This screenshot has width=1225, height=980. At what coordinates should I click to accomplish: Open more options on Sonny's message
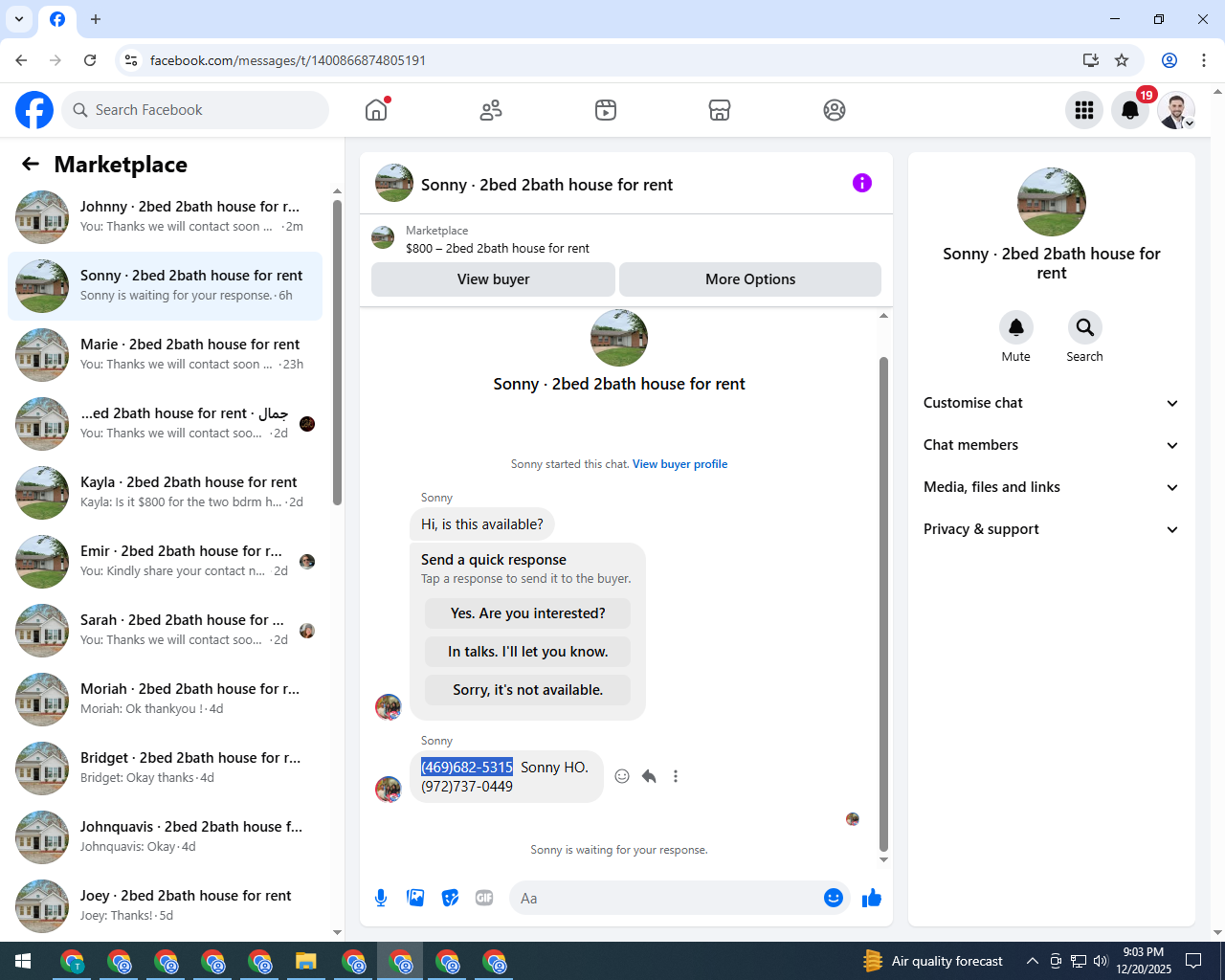click(x=676, y=776)
